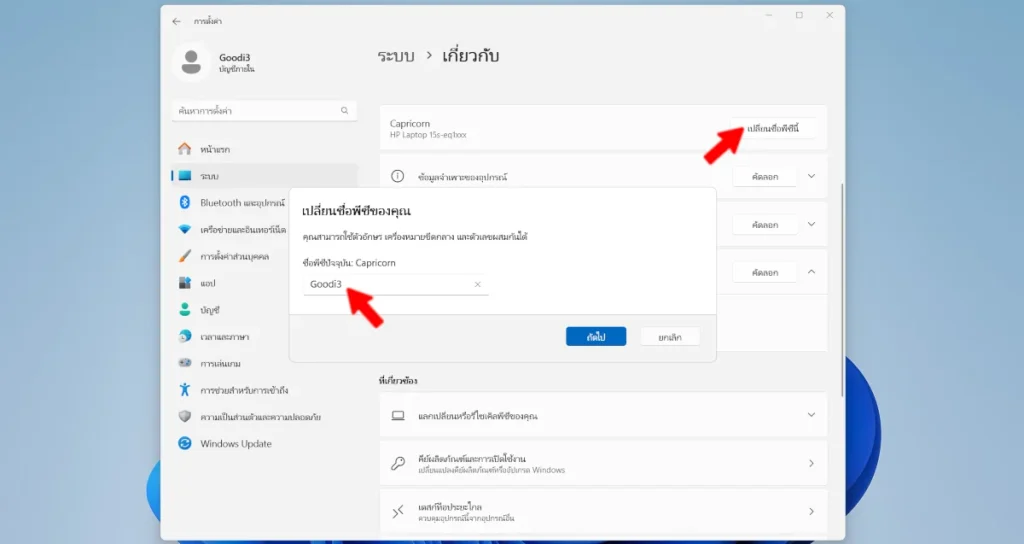Click the Apps (แอป) icon
The width and height of the screenshot is (1024, 544).
(x=184, y=283)
